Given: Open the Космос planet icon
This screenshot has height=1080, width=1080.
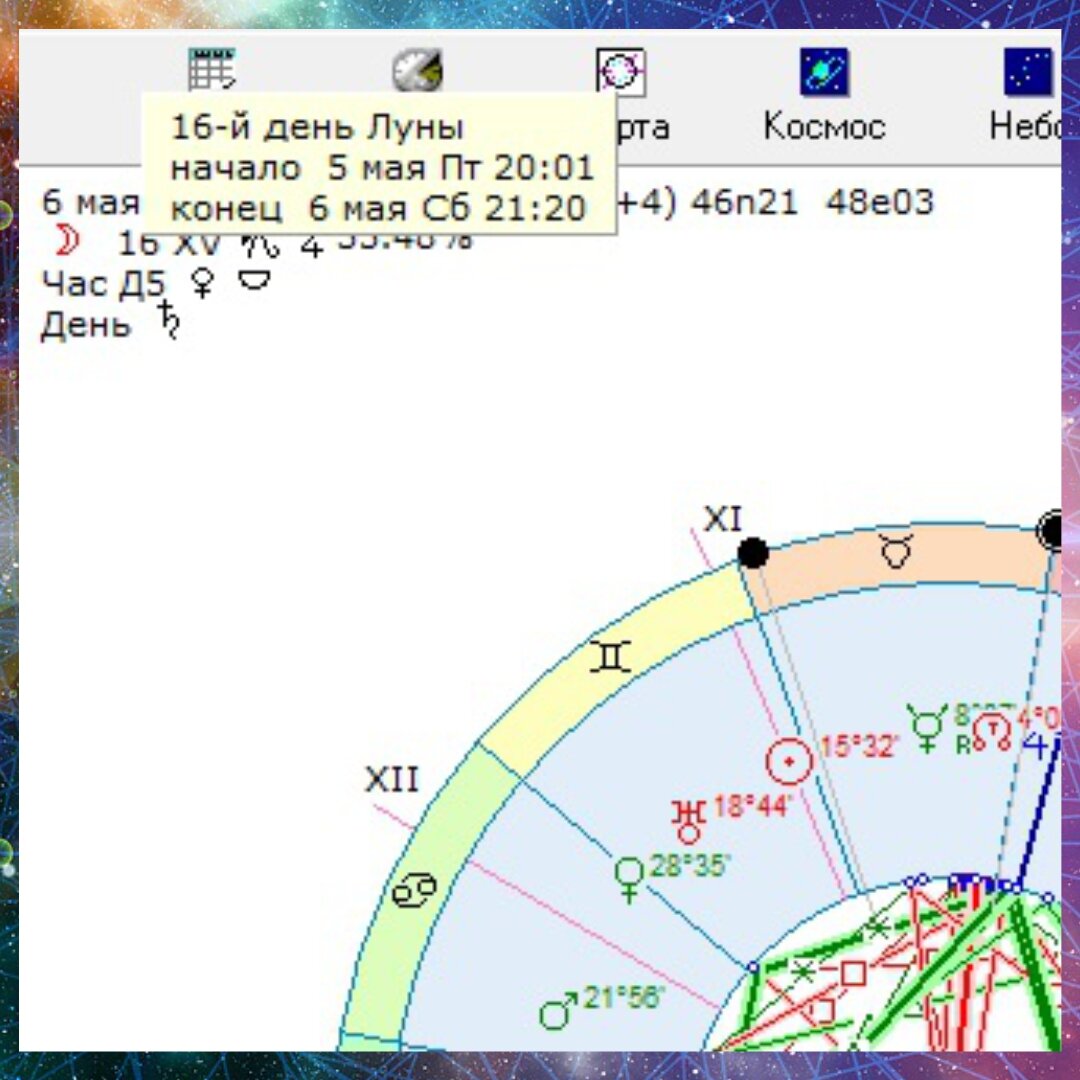Looking at the screenshot, I should (x=824, y=72).
